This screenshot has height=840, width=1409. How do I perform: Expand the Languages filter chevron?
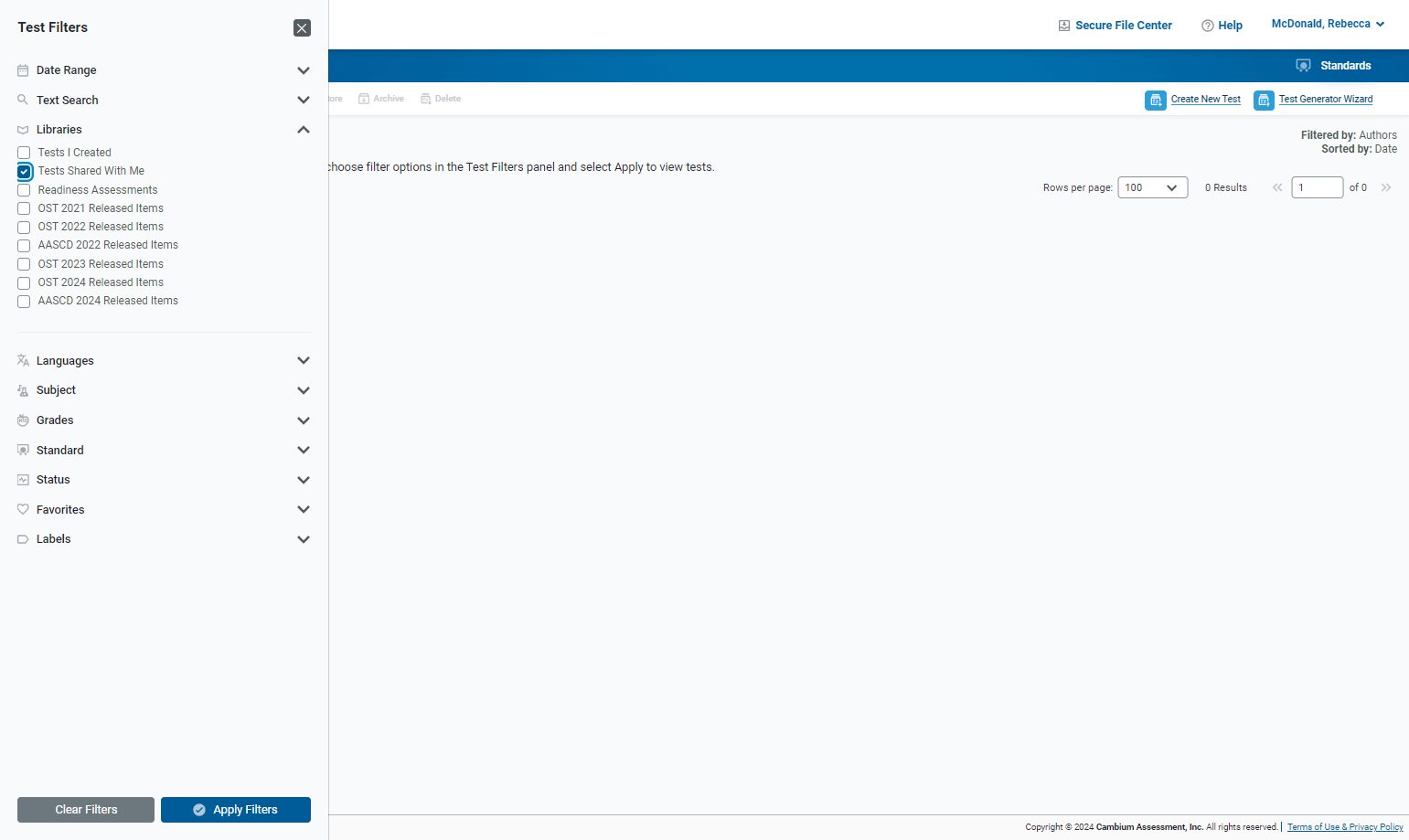304,361
